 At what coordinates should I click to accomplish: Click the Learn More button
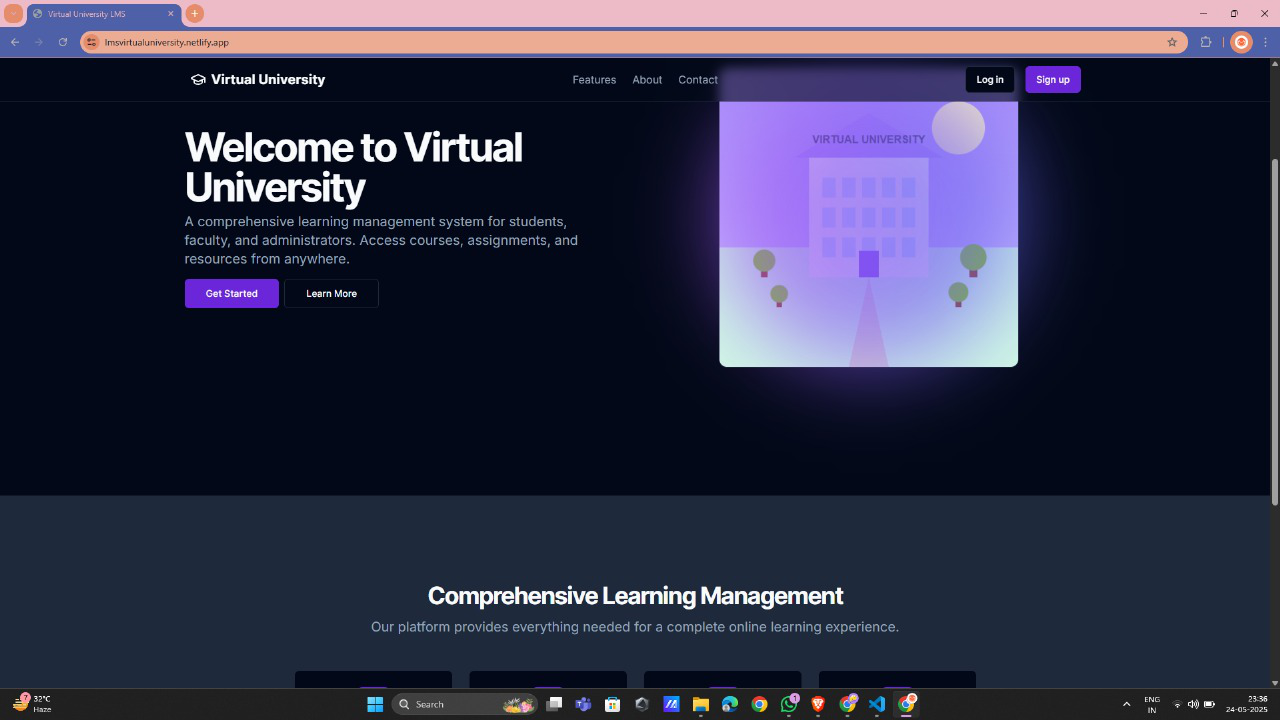pos(331,294)
